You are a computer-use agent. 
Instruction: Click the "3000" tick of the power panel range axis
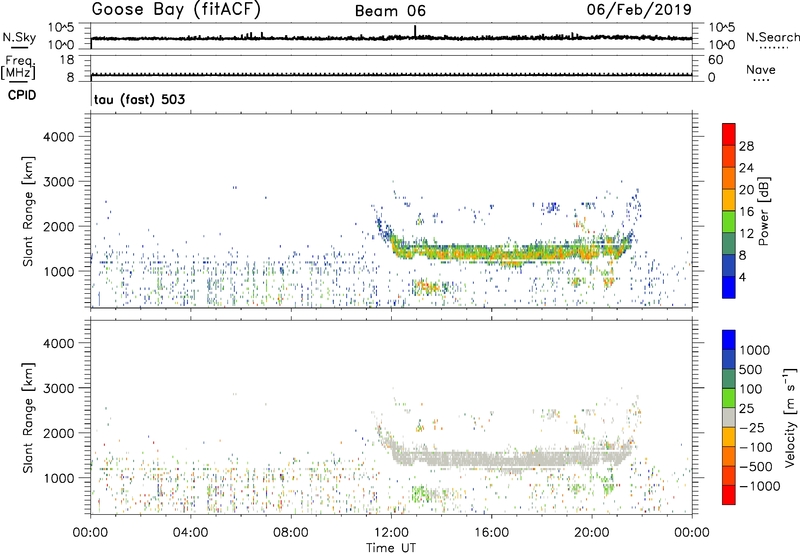pyautogui.click(x=58, y=182)
